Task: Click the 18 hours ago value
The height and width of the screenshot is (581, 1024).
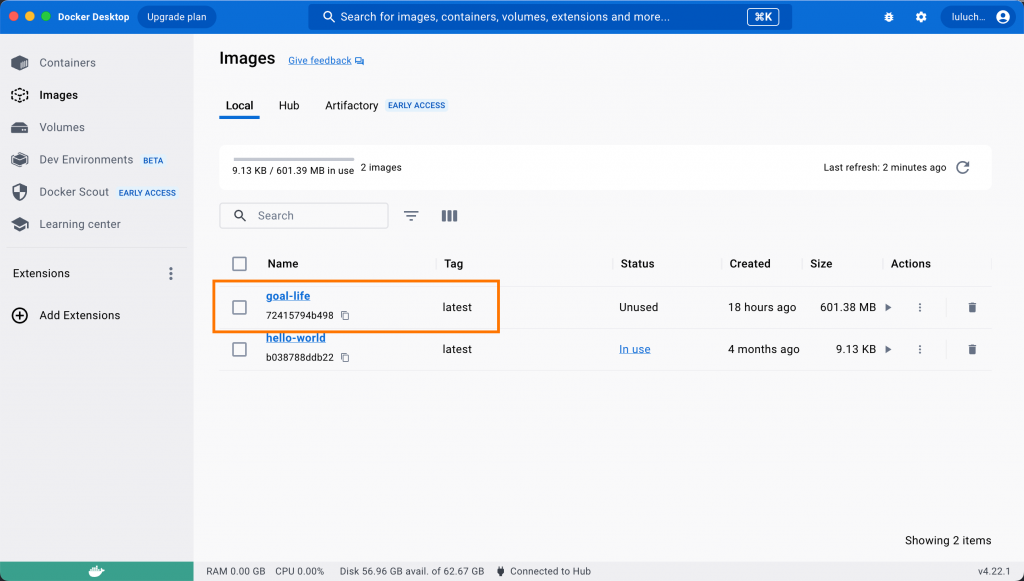Action: [762, 307]
